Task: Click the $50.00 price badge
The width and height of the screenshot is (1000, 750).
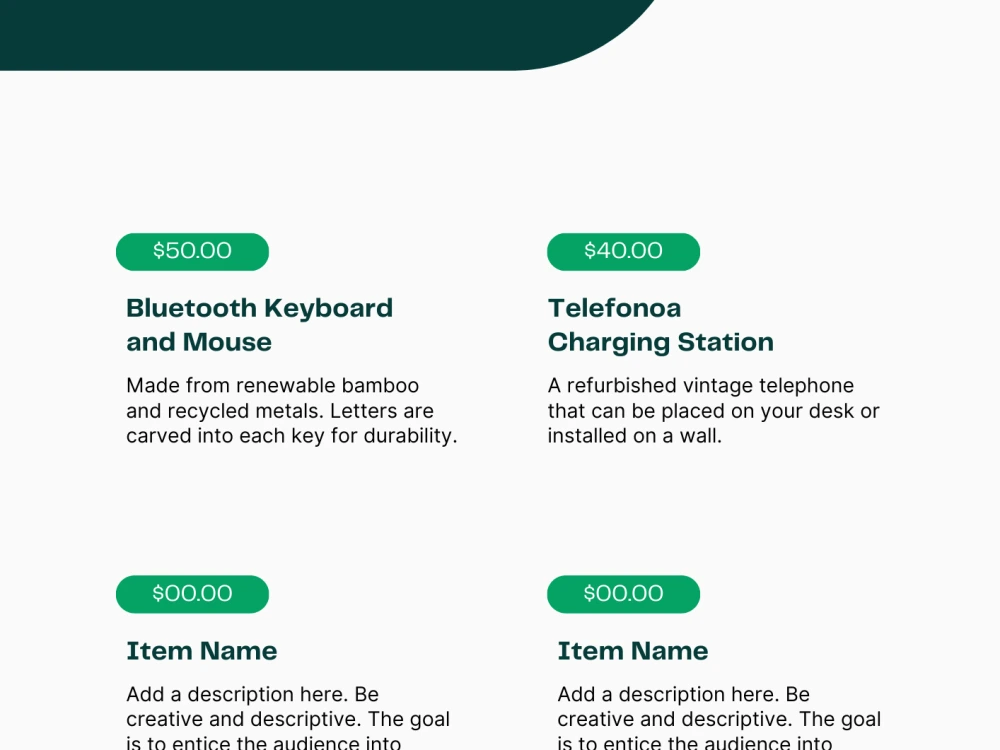Action: tap(192, 251)
